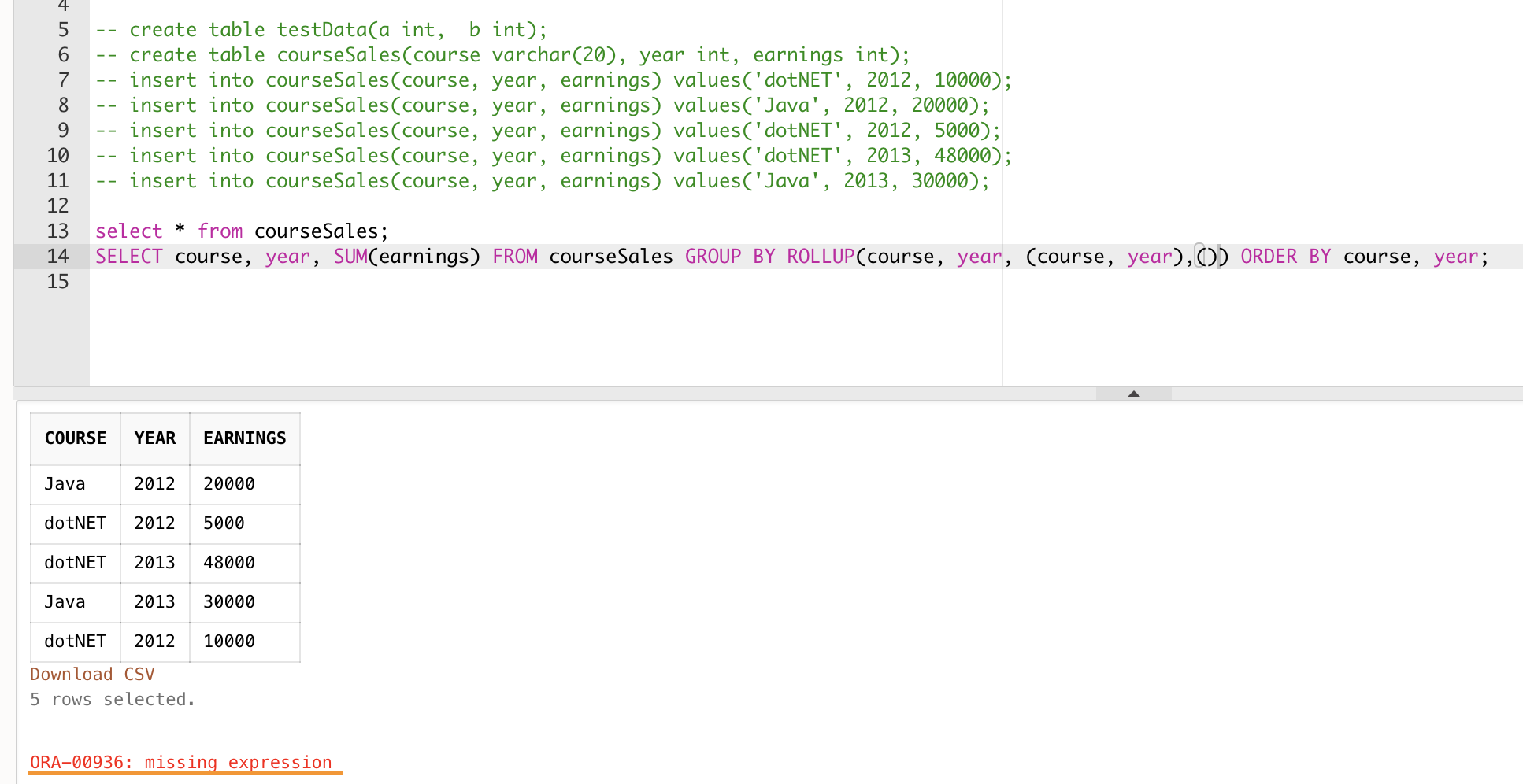Select the YEAR column header
The height and width of the screenshot is (784, 1523).
[155, 438]
